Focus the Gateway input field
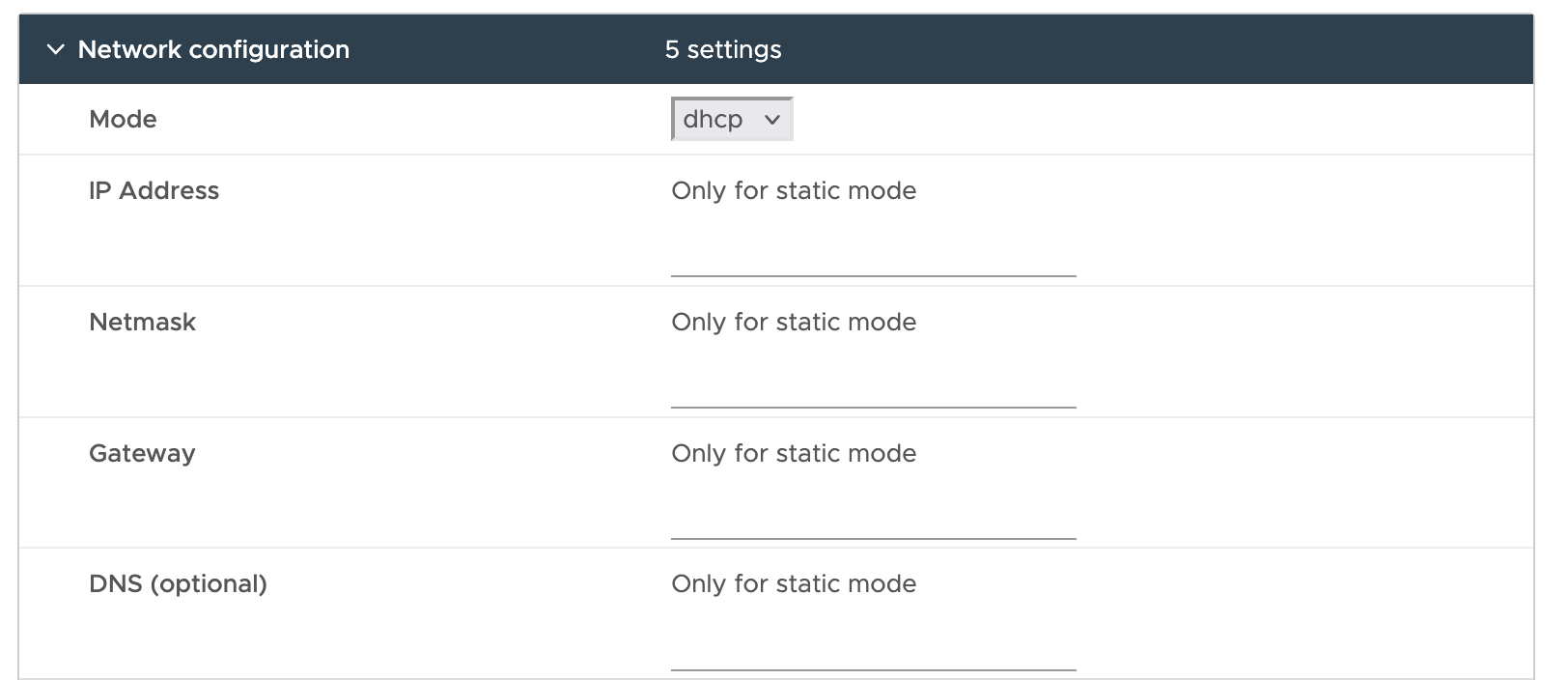This screenshot has width=1568, height=680. 873,519
